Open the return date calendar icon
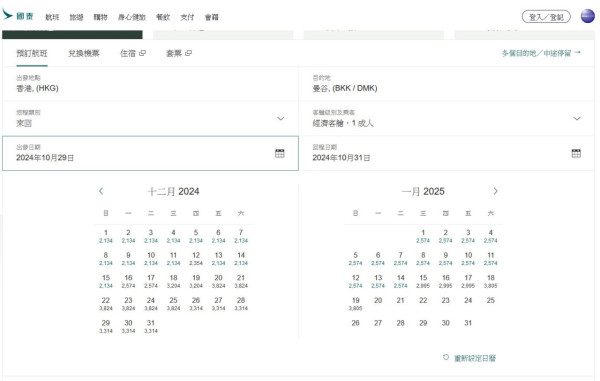 click(x=576, y=153)
